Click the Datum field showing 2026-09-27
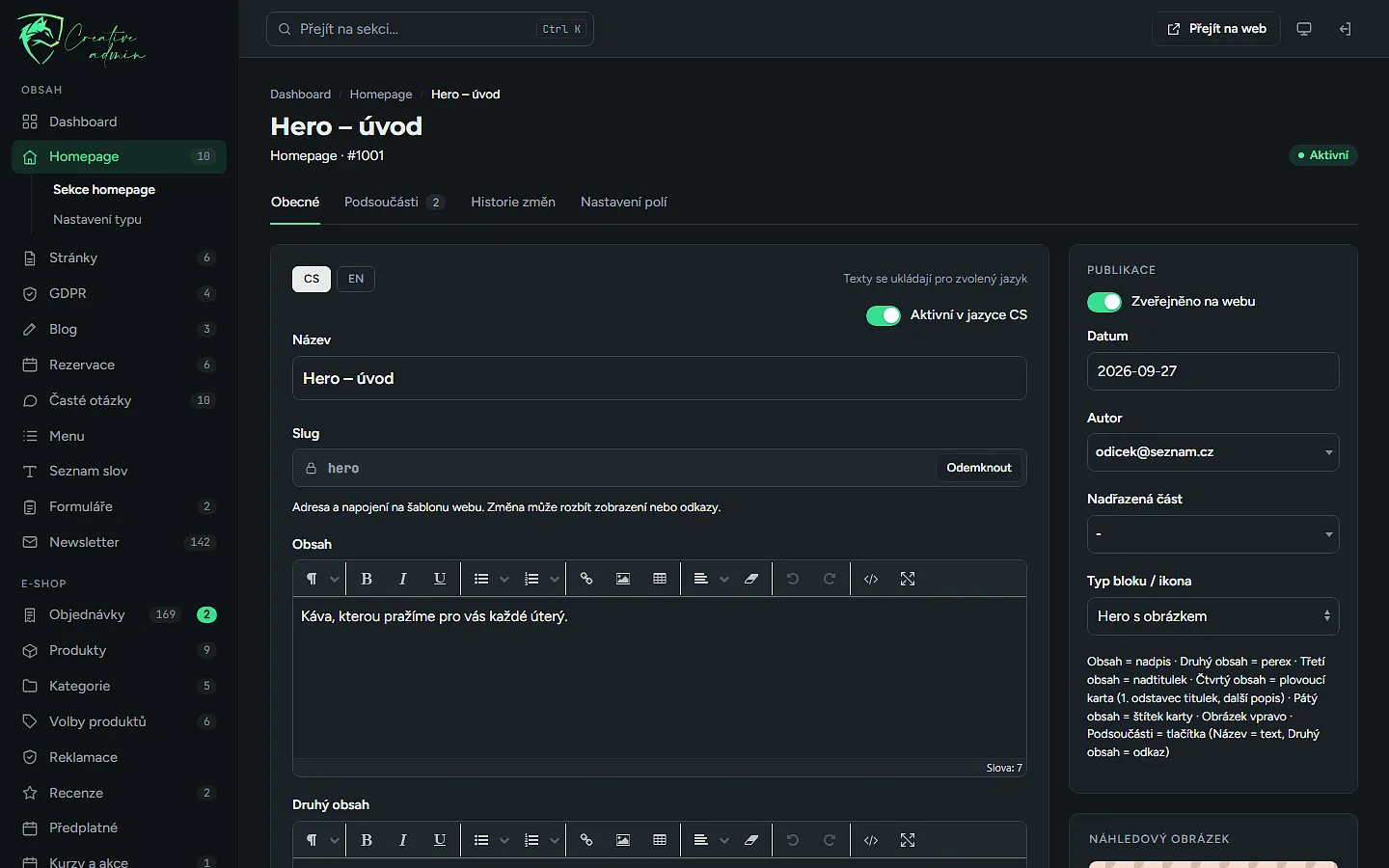 1212,371
